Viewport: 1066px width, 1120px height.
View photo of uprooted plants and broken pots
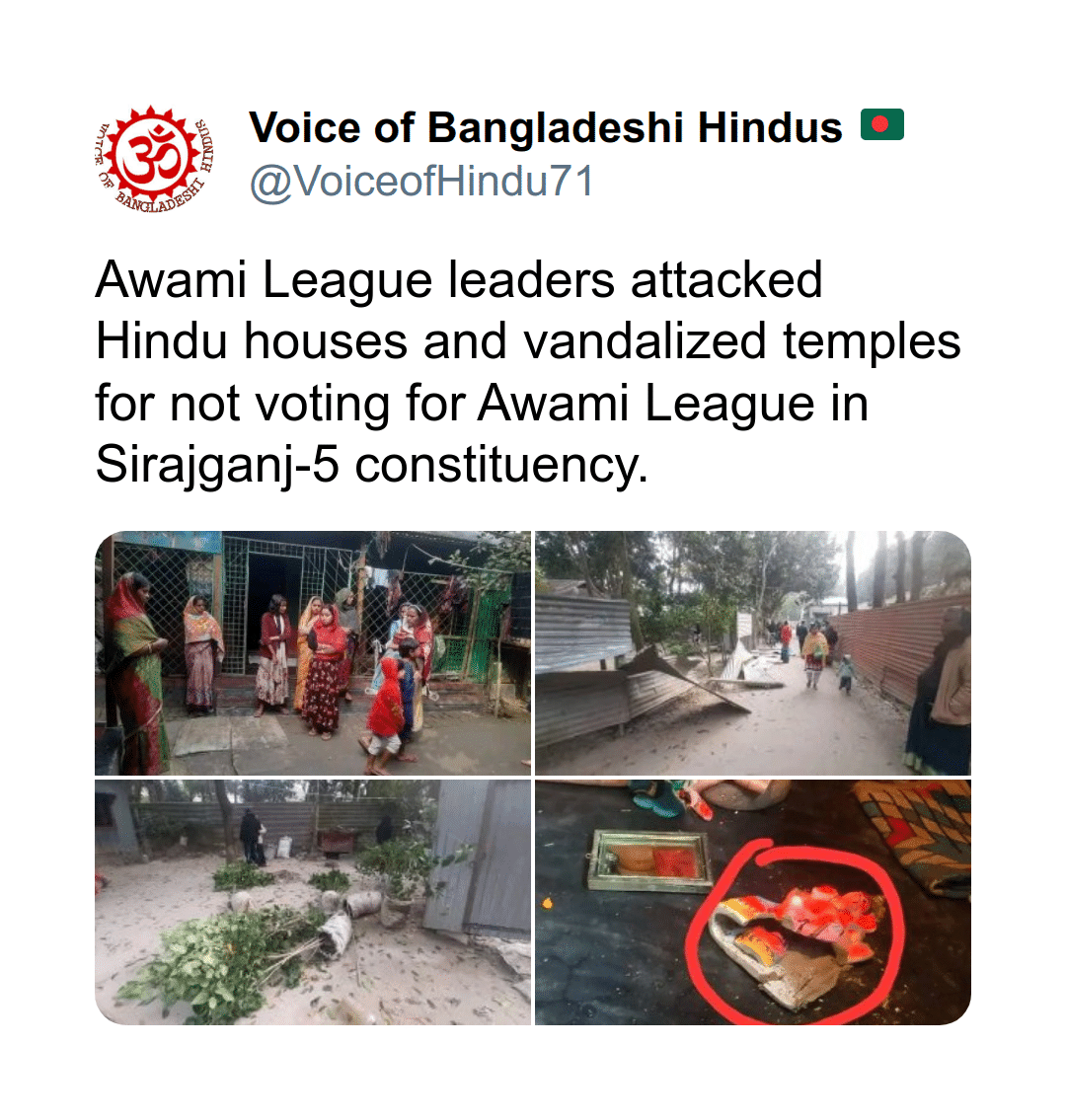point(313,902)
